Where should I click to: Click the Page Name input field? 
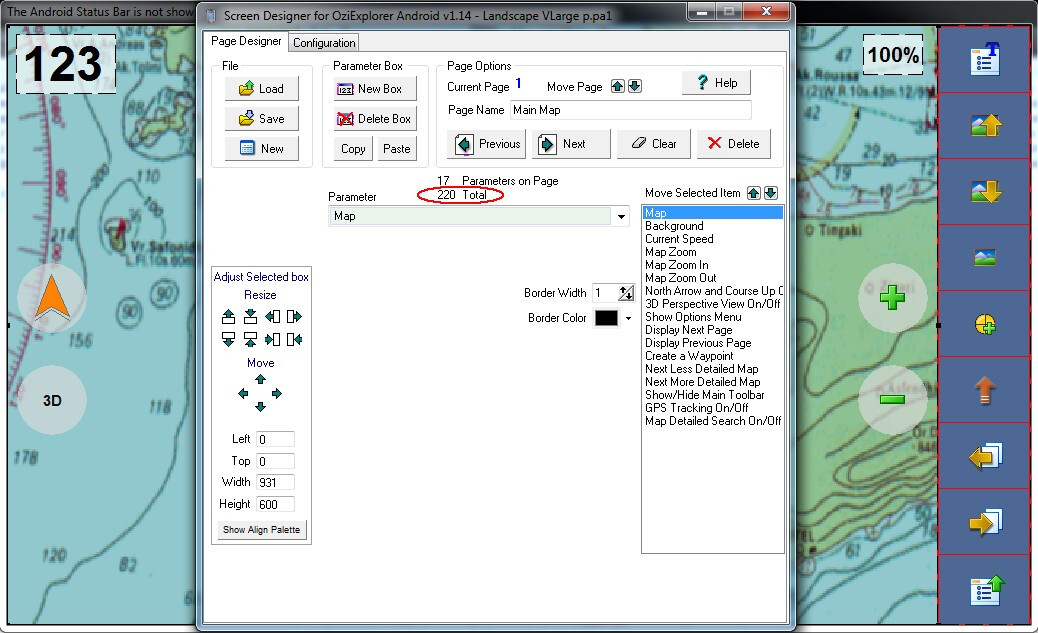630,110
